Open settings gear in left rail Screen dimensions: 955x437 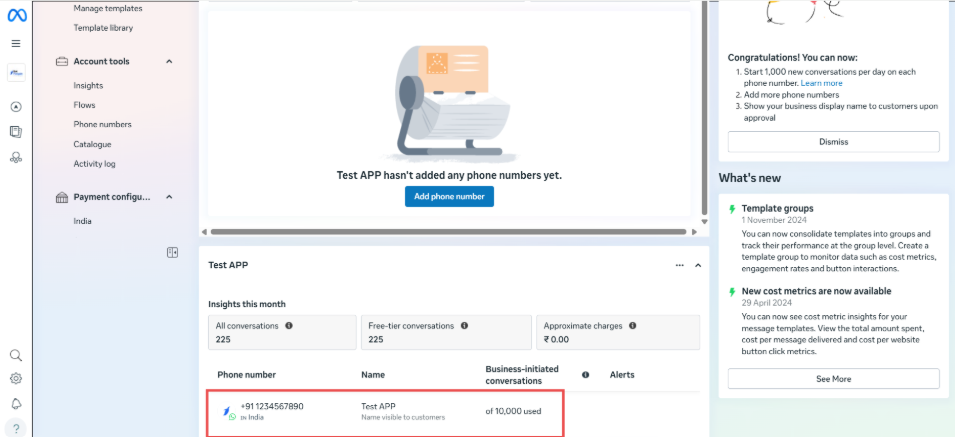(16, 379)
